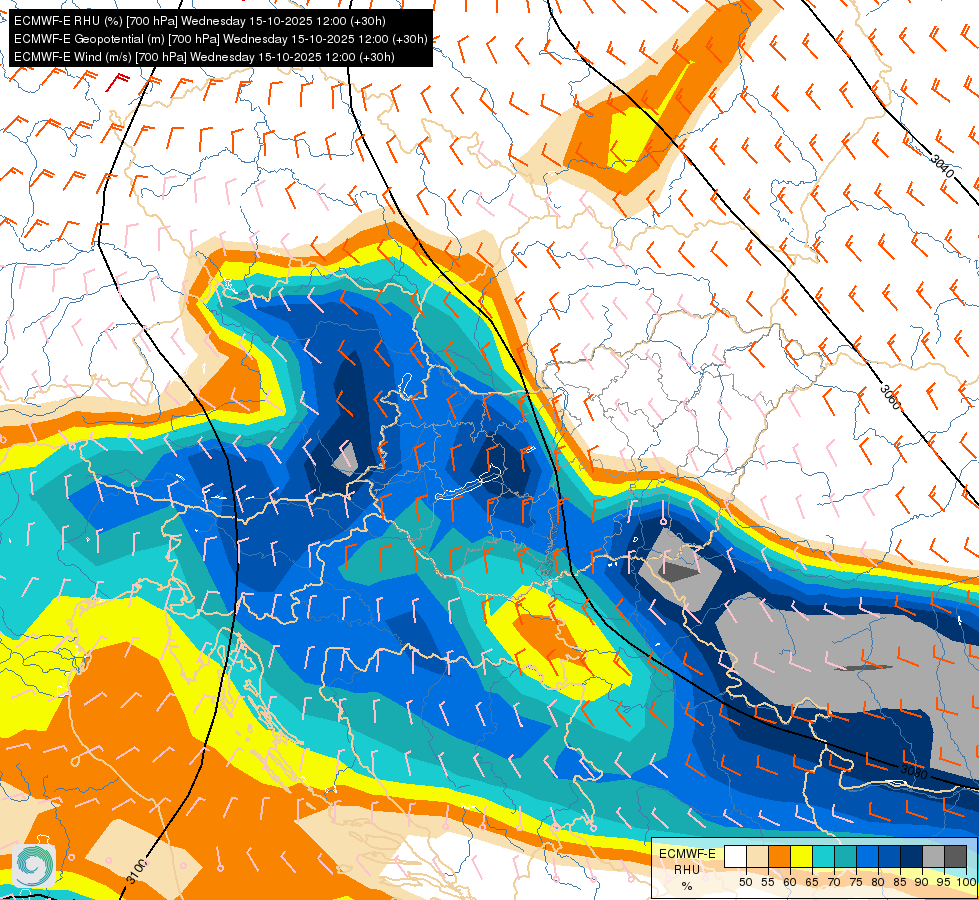Pick the white legend swatch below 50%
Image resolution: width=979 pixels, height=900 pixels.
tap(735, 856)
